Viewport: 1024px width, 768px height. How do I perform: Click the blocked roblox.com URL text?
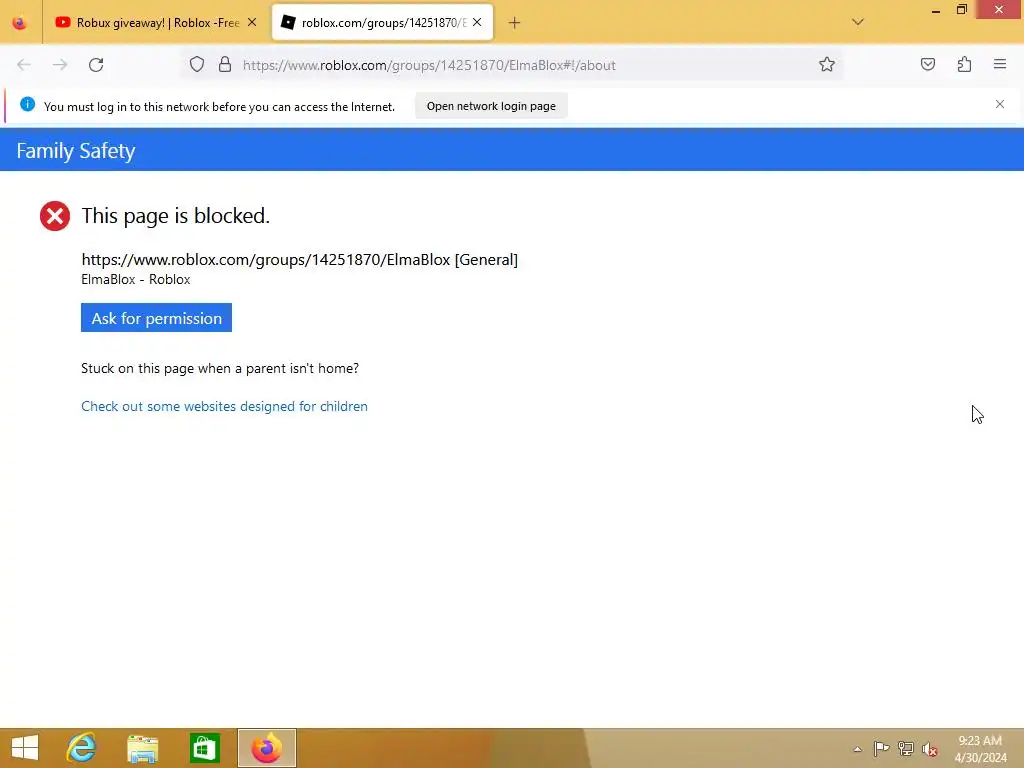(299, 260)
